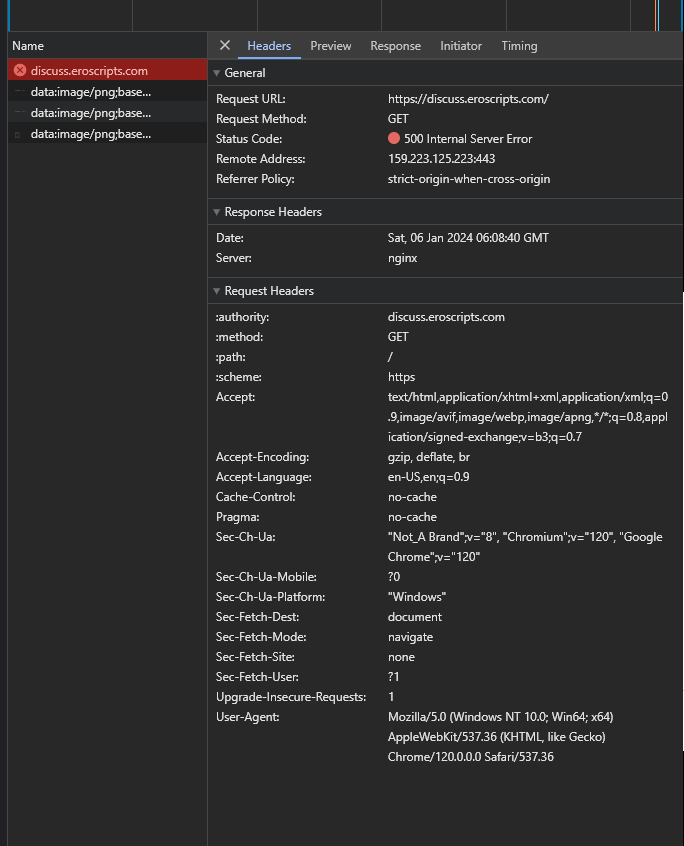
Task: Close the request details panel
Action: (225, 46)
